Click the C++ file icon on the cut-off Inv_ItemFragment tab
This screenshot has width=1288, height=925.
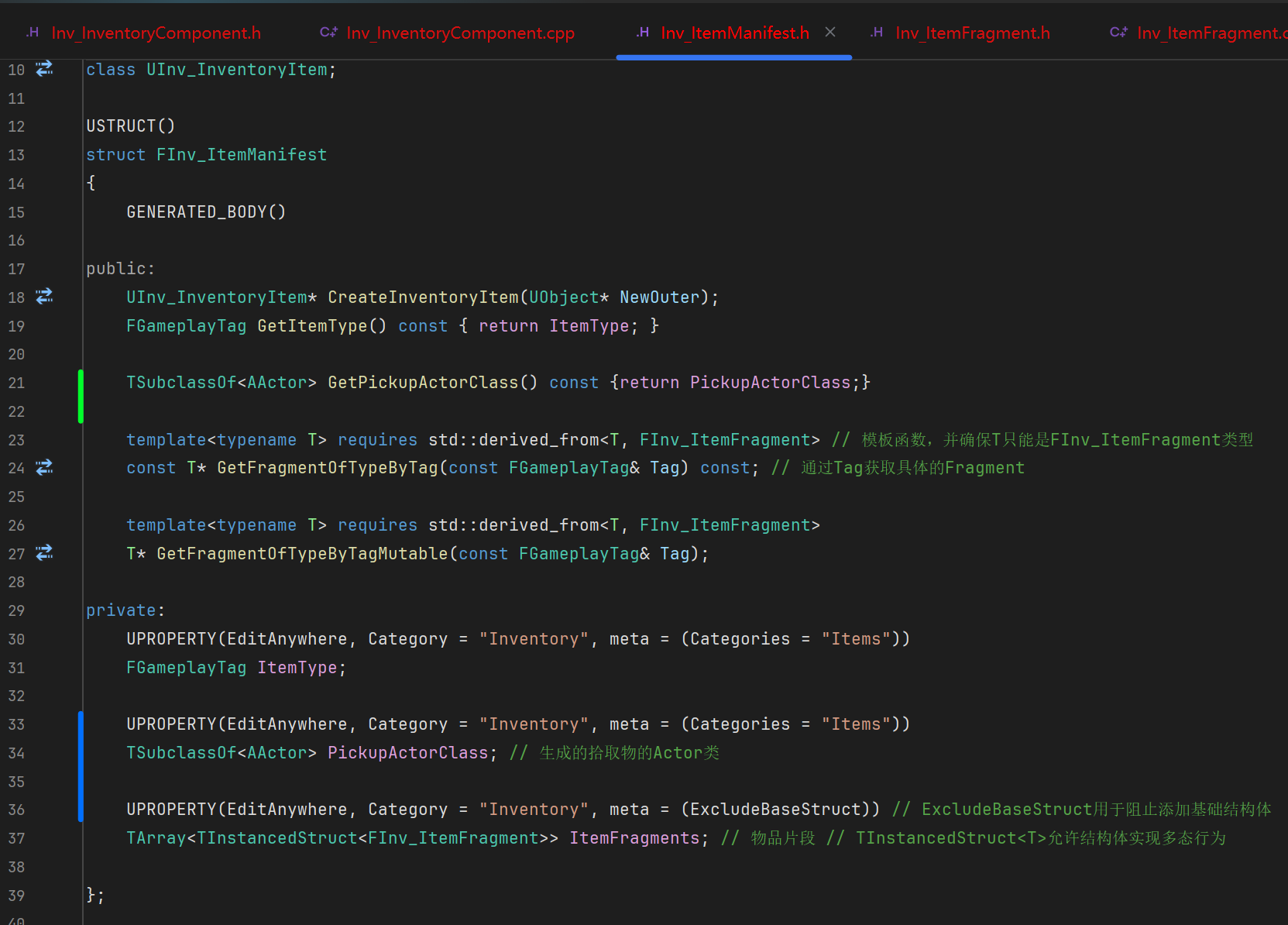pyautogui.click(x=1118, y=33)
